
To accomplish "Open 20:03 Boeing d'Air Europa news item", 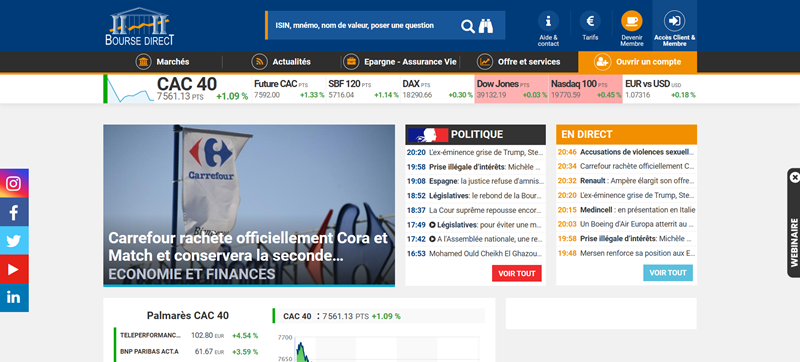I will [x=627, y=224].
